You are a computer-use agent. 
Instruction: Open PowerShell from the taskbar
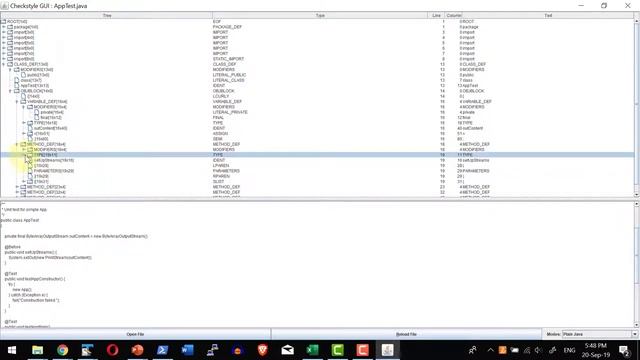[x=162, y=350]
